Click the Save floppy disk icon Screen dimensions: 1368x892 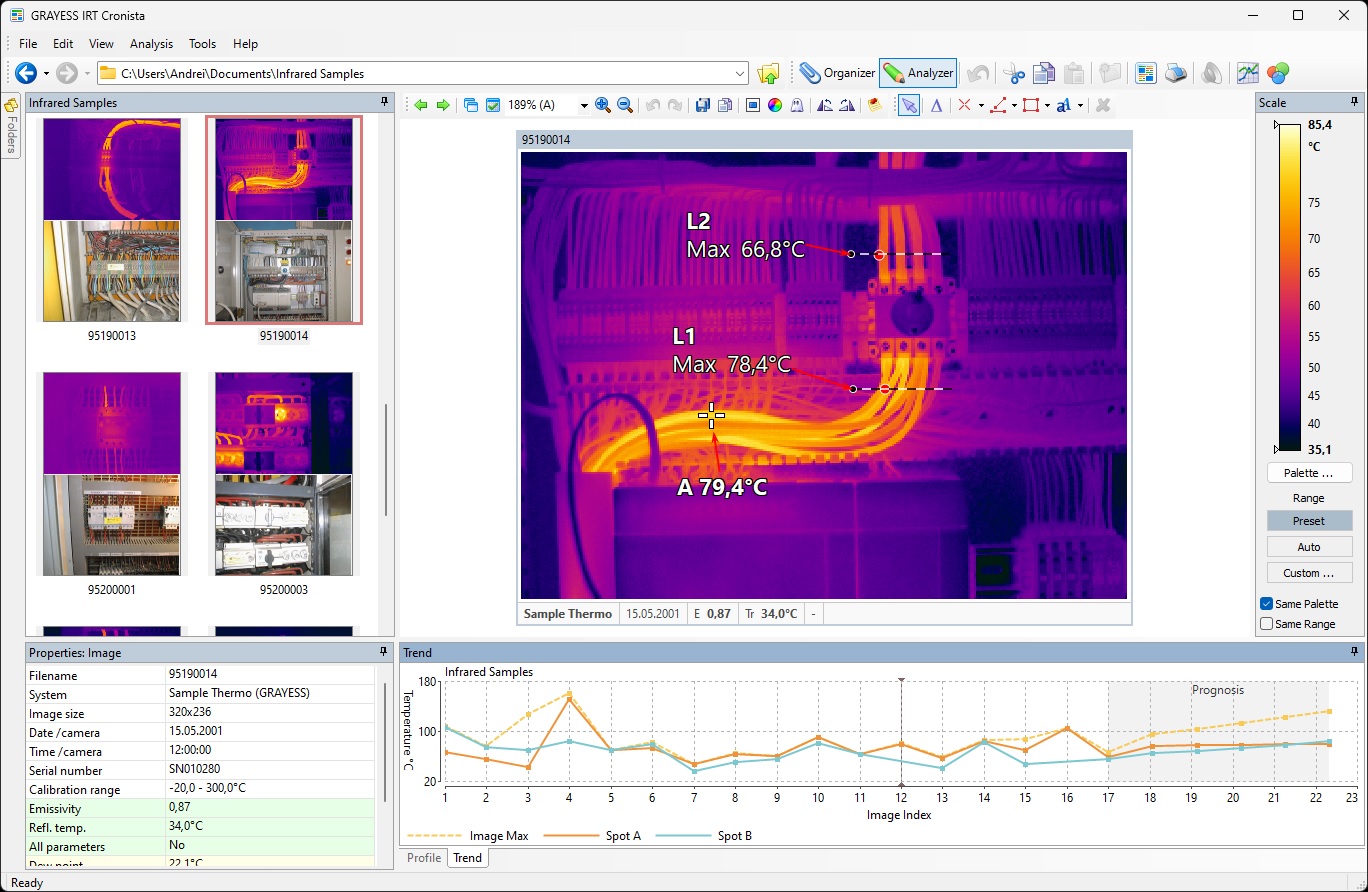(703, 105)
